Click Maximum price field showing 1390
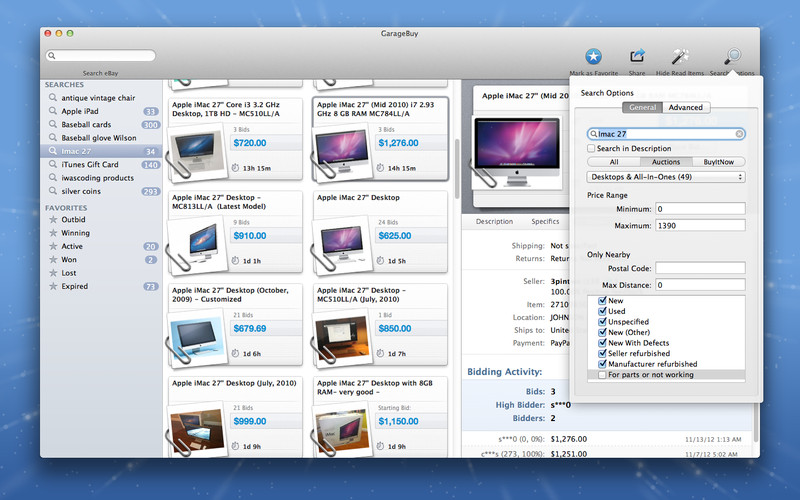Screen dimensions: 800x500 point(700,226)
